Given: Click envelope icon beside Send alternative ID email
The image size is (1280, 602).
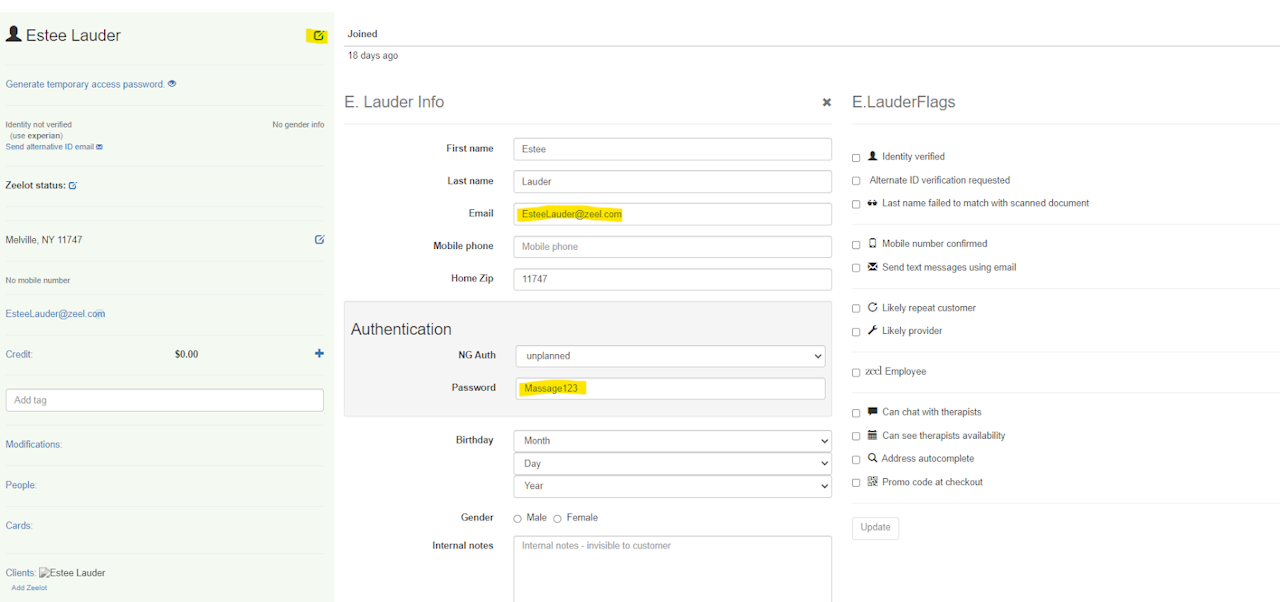Looking at the screenshot, I should (x=99, y=147).
